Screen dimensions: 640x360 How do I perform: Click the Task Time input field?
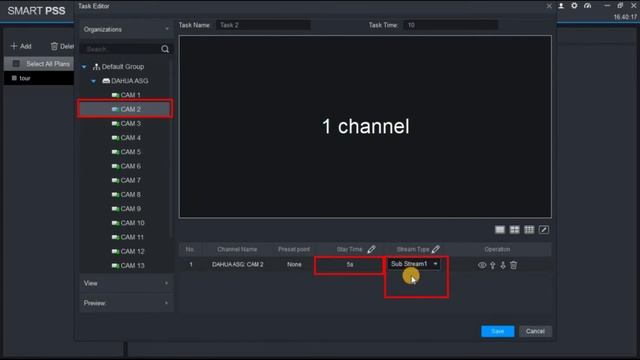click(451, 25)
